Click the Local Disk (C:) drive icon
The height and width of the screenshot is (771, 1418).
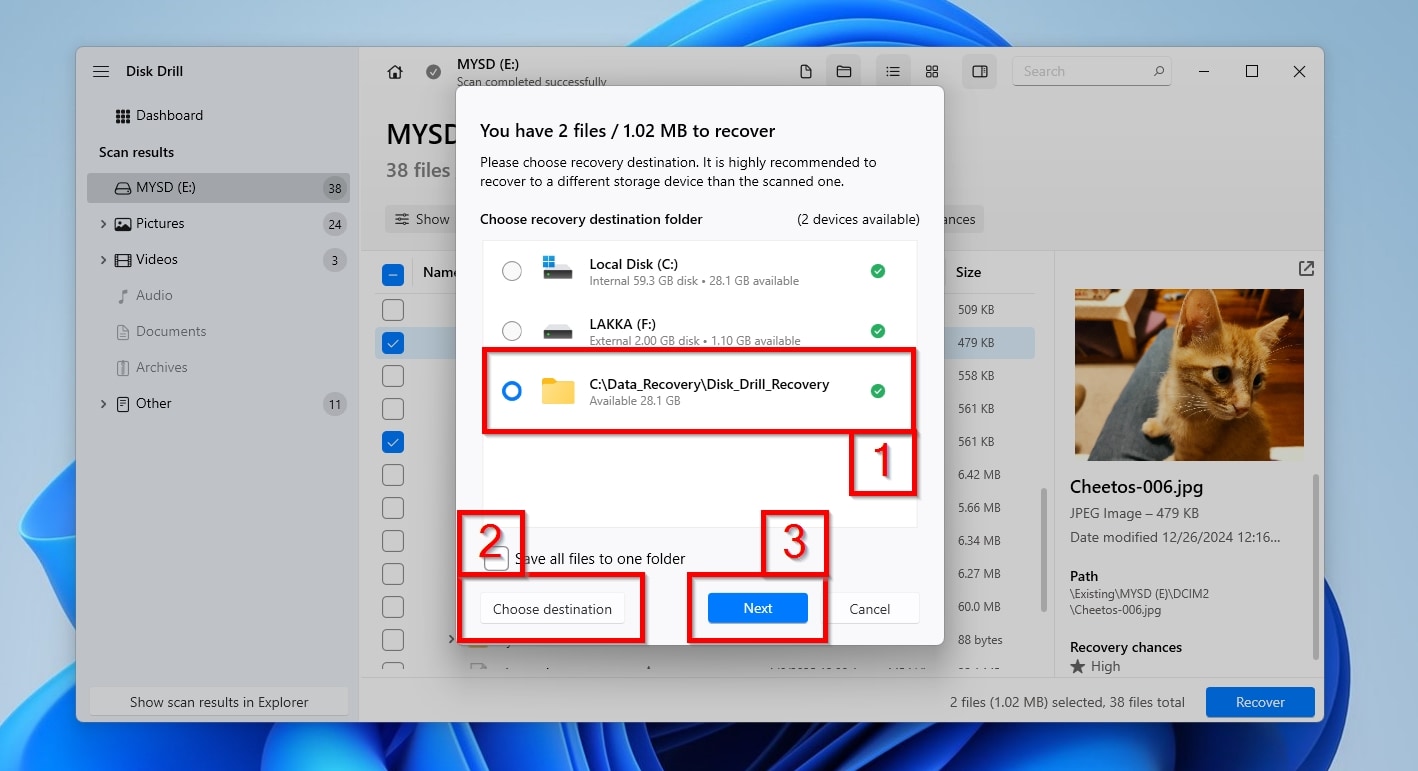click(x=558, y=267)
